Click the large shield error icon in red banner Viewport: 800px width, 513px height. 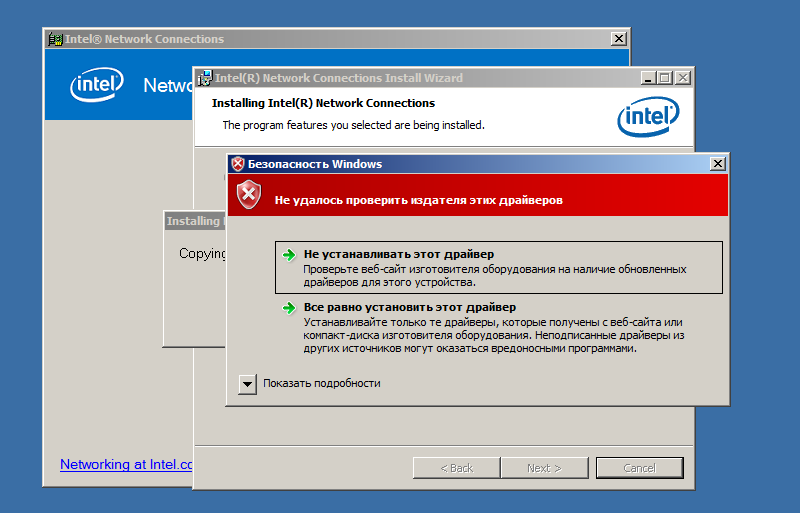(x=249, y=194)
